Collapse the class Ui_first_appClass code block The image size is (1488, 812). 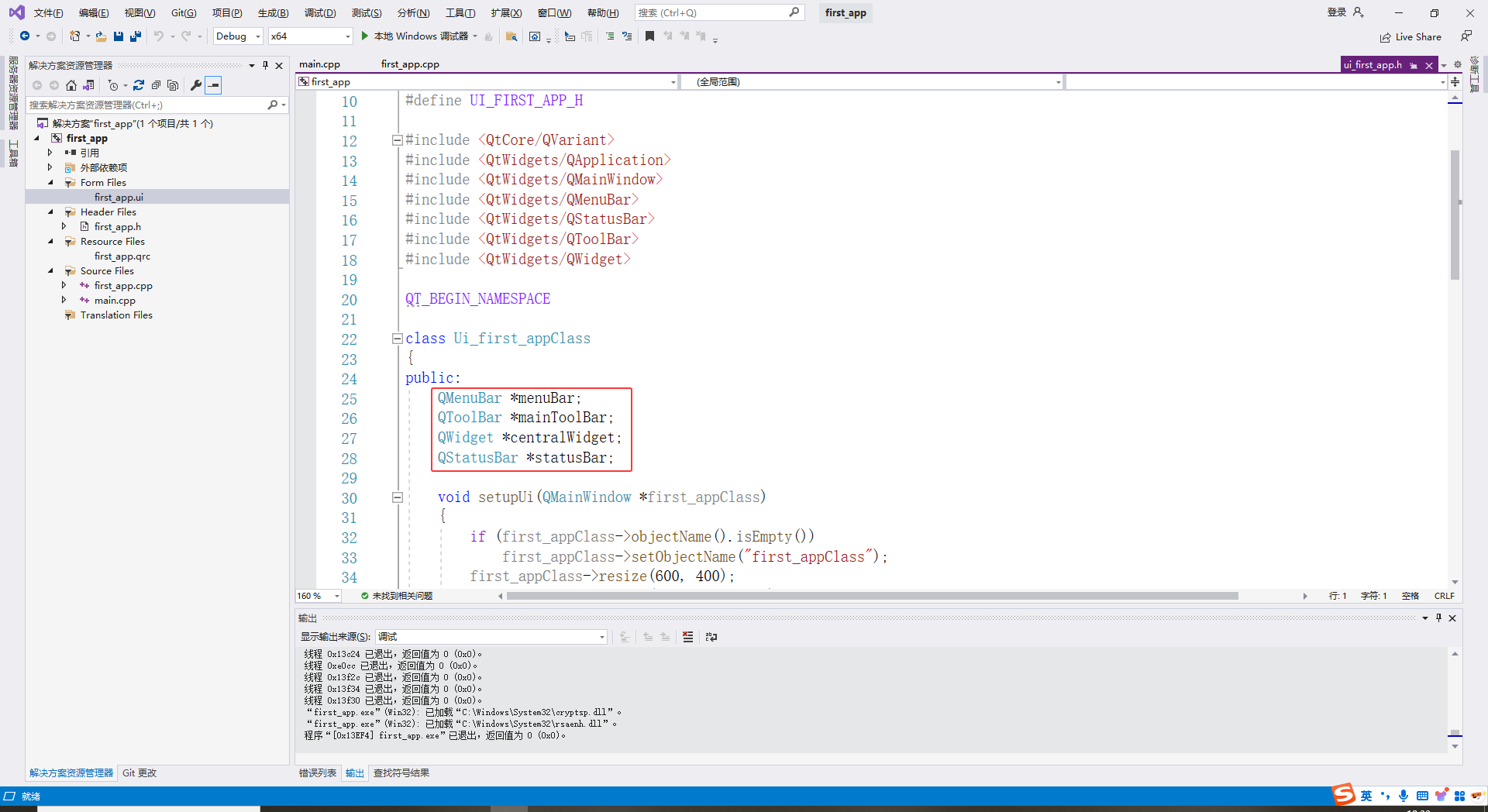coord(398,339)
